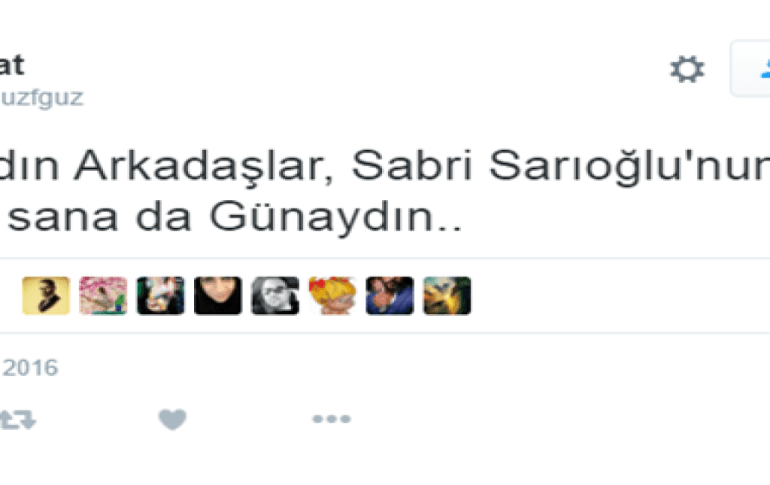Image resolution: width=770 pixels, height=485 pixels.
Task: Open the eagle avatar at the row's end
Action: point(447,296)
